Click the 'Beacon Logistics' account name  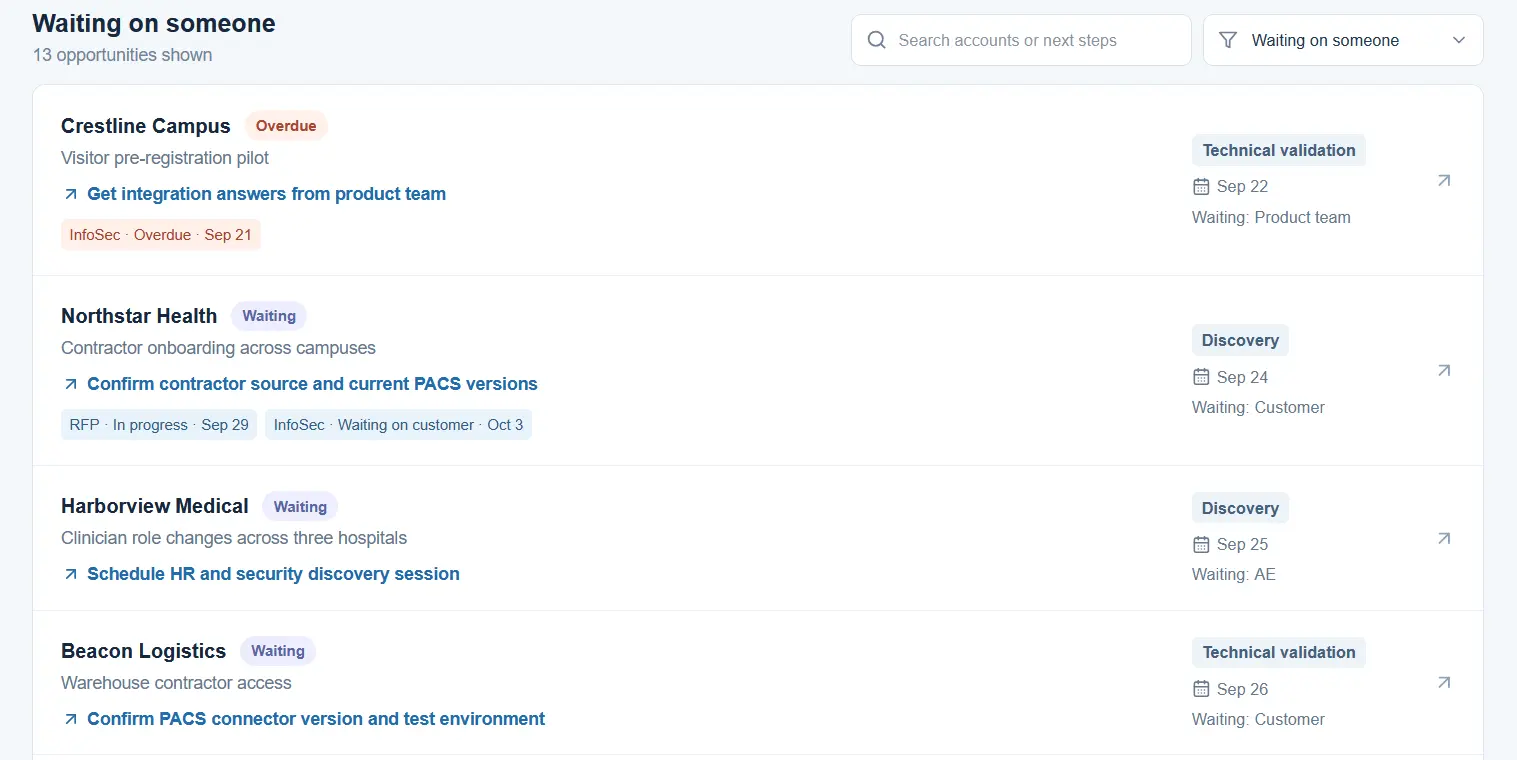144,651
